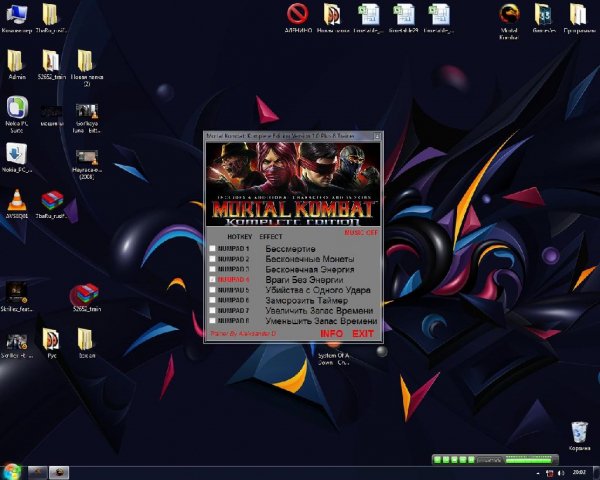Enable Убийства с Одного Удара checkbox
Image resolution: width=600 pixels, height=480 pixels.
coord(212,290)
